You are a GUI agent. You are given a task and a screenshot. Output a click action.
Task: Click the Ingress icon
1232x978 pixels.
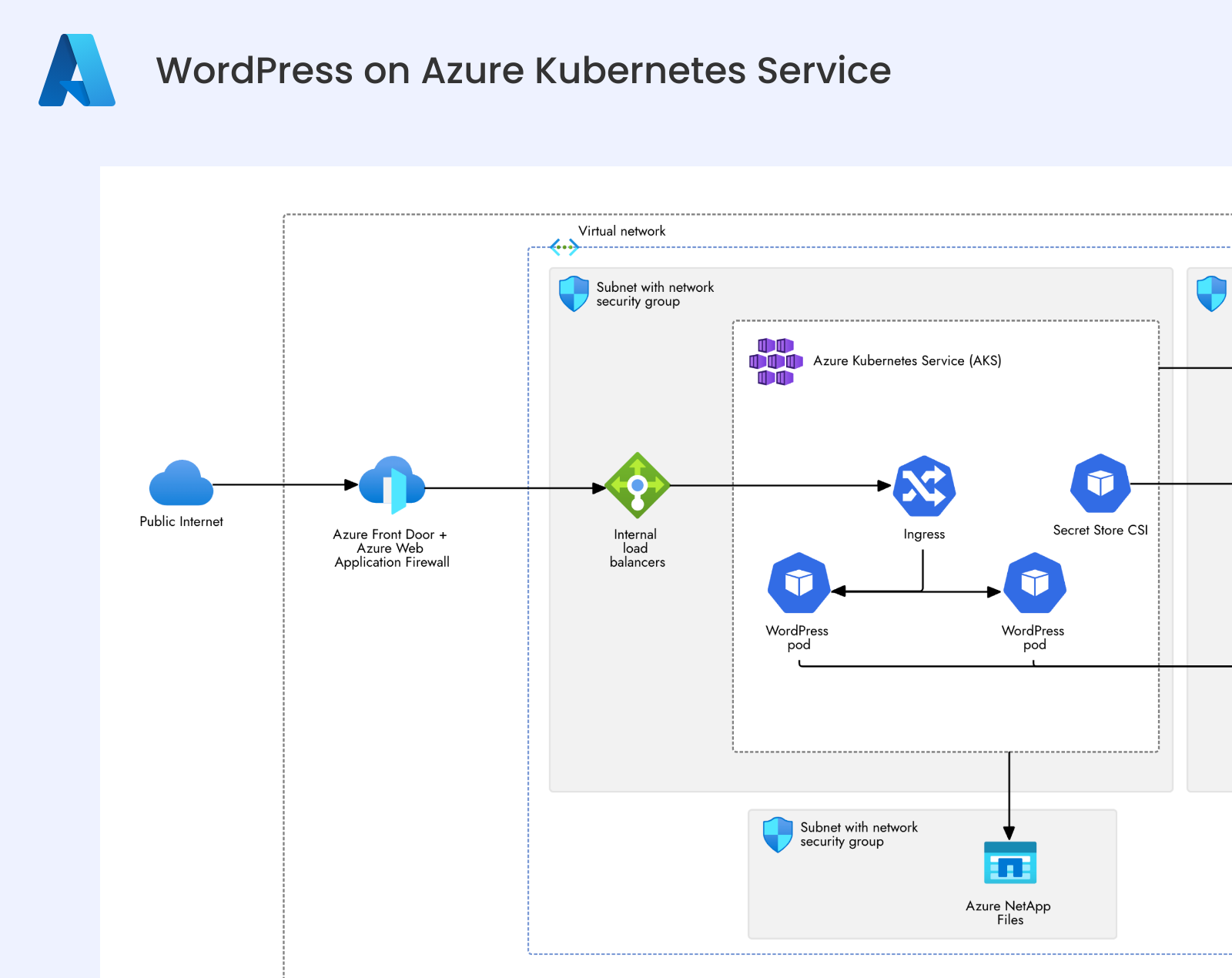coord(924,485)
